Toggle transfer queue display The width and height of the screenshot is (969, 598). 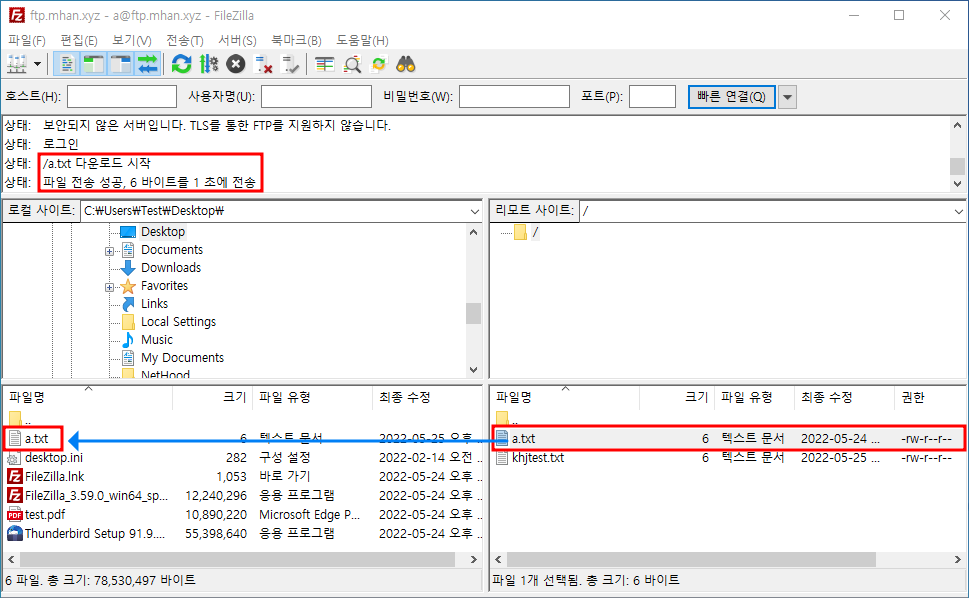coord(148,64)
